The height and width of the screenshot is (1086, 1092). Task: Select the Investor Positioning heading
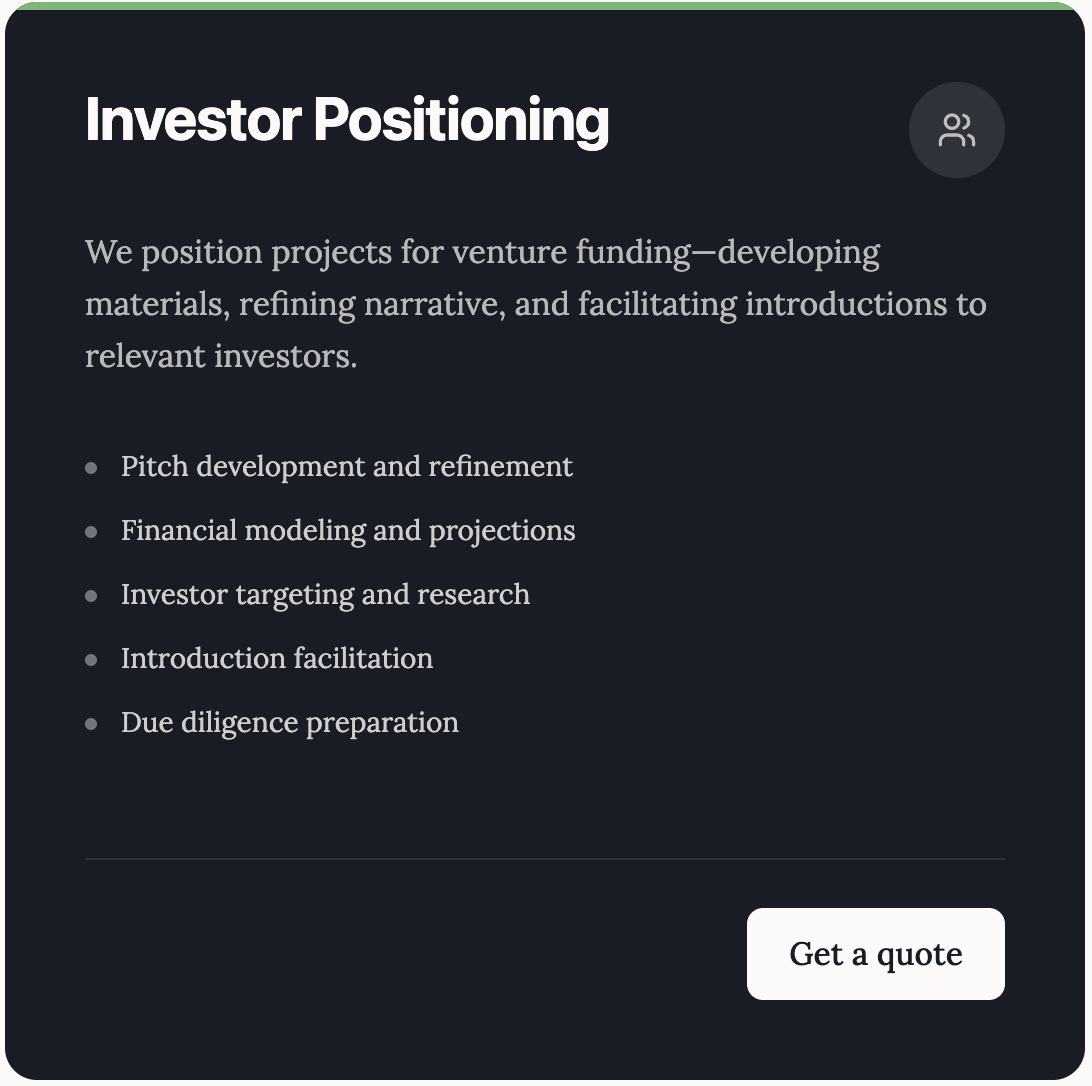tap(347, 120)
